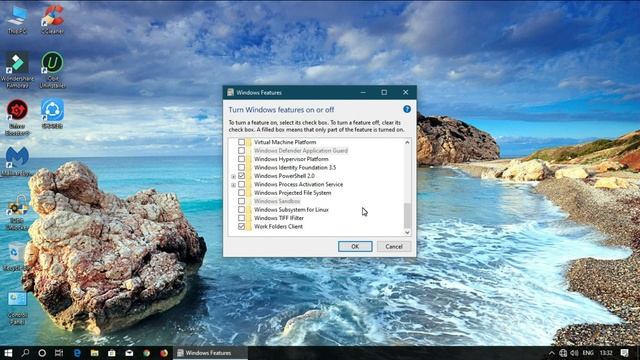Viewport: 640px width, 360px height.
Task: Open ENG language indicator in tray
Action: (x=588, y=353)
